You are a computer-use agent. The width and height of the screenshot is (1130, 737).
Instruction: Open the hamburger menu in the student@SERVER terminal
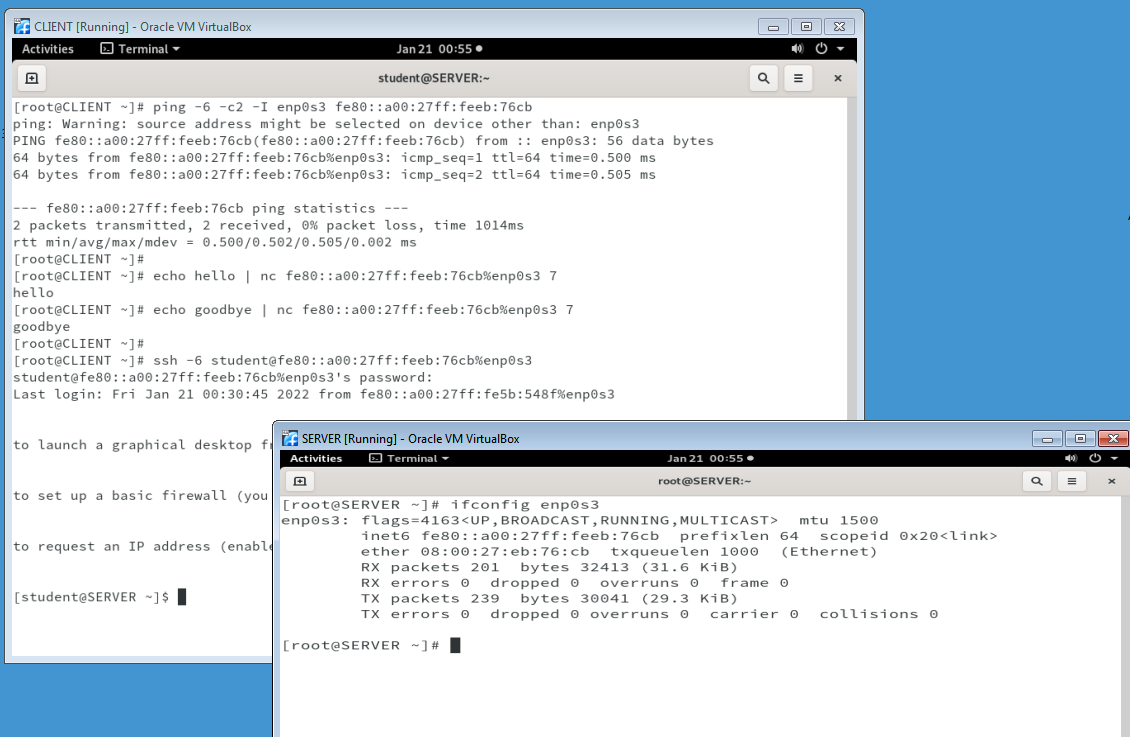click(x=798, y=78)
